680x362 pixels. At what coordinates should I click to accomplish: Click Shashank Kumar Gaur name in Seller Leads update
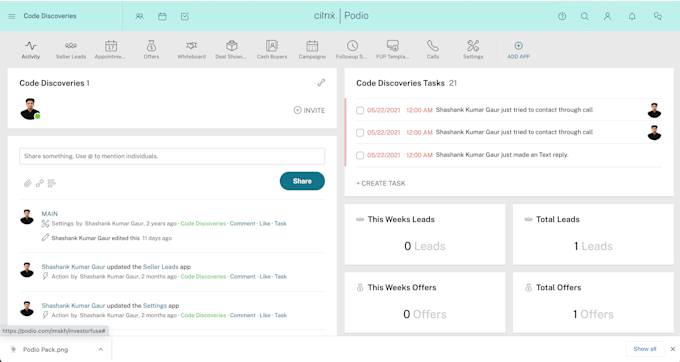click(73, 267)
